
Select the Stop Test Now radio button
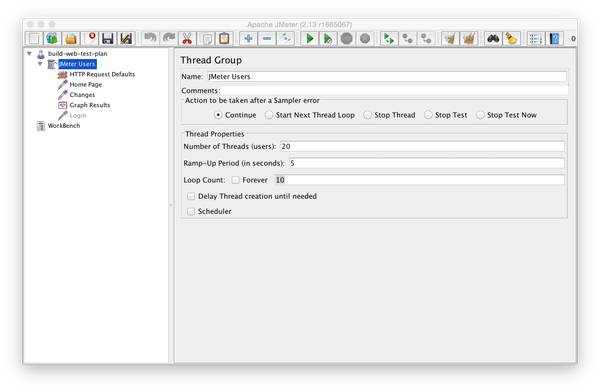click(x=480, y=115)
